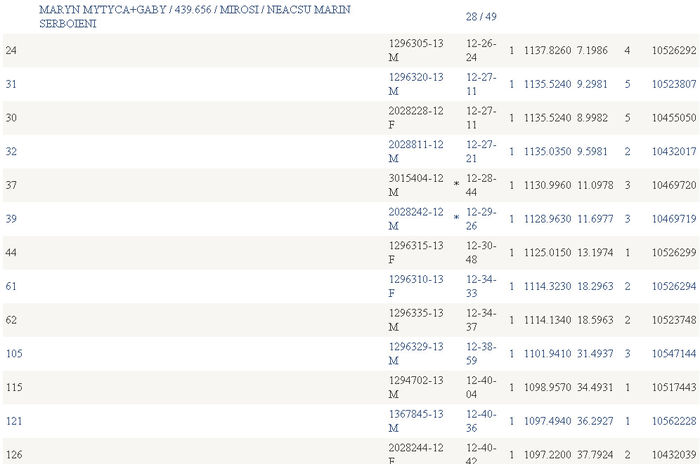The image size is (700, 464).
Task: Click the ID 10523807
Action: point(674,84)
